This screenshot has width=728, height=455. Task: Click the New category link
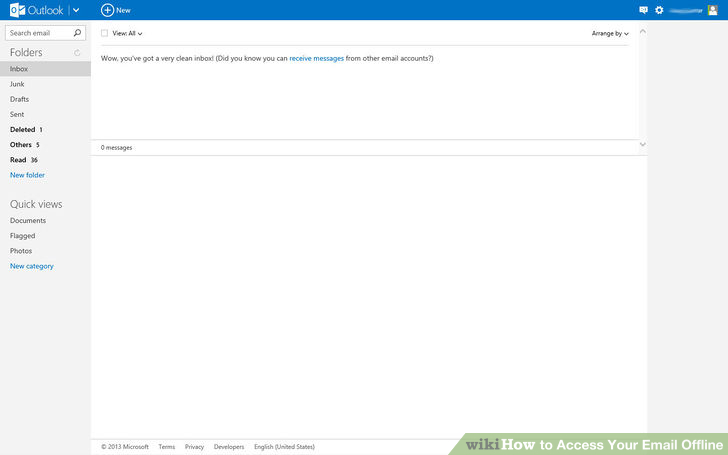pos(32,266)
